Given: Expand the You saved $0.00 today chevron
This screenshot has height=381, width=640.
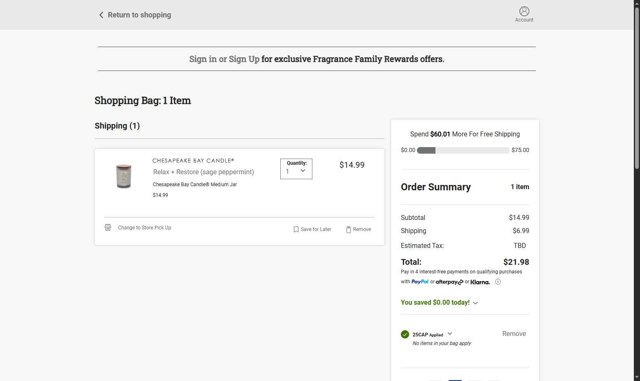Looking at the screenshot, I should [x=476, y=303].
